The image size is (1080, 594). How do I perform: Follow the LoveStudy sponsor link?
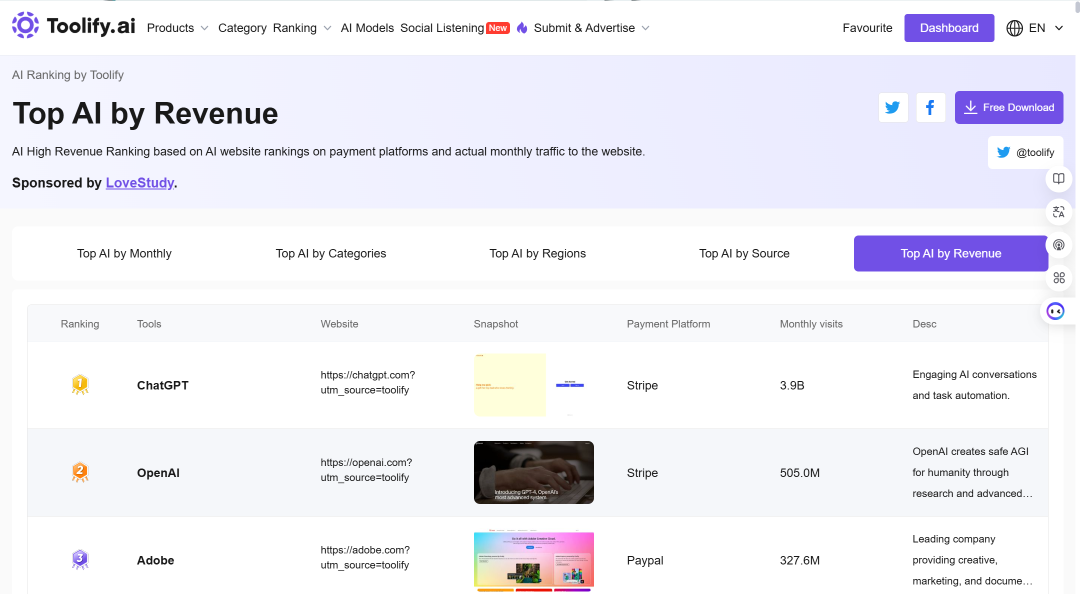pos(140,183)
